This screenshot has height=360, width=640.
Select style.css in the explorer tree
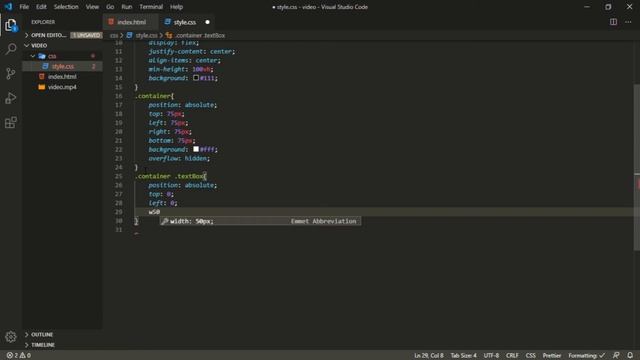(62, 66)
